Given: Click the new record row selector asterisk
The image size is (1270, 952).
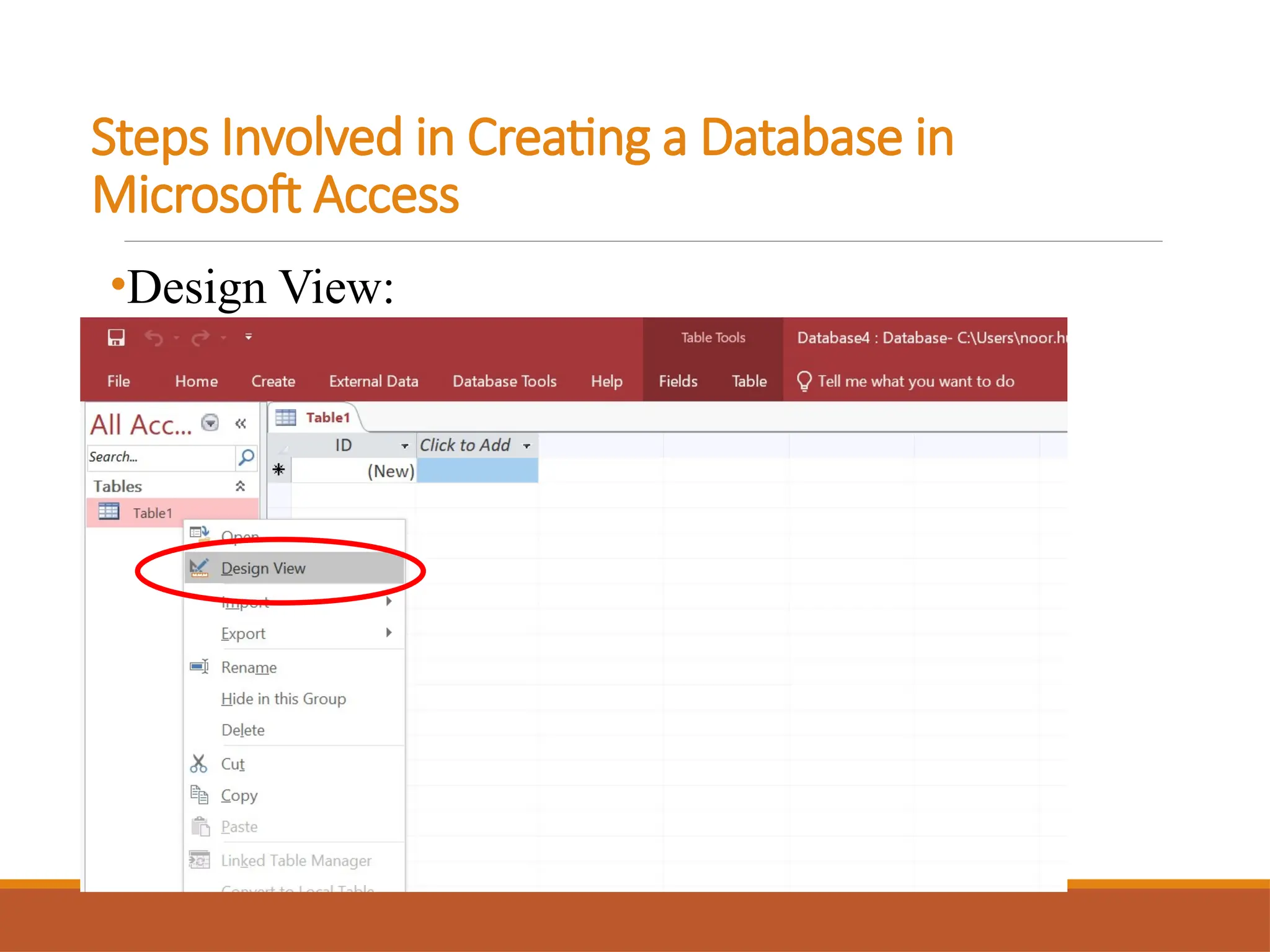Looking at the screenshot, I should coord(279,470).
